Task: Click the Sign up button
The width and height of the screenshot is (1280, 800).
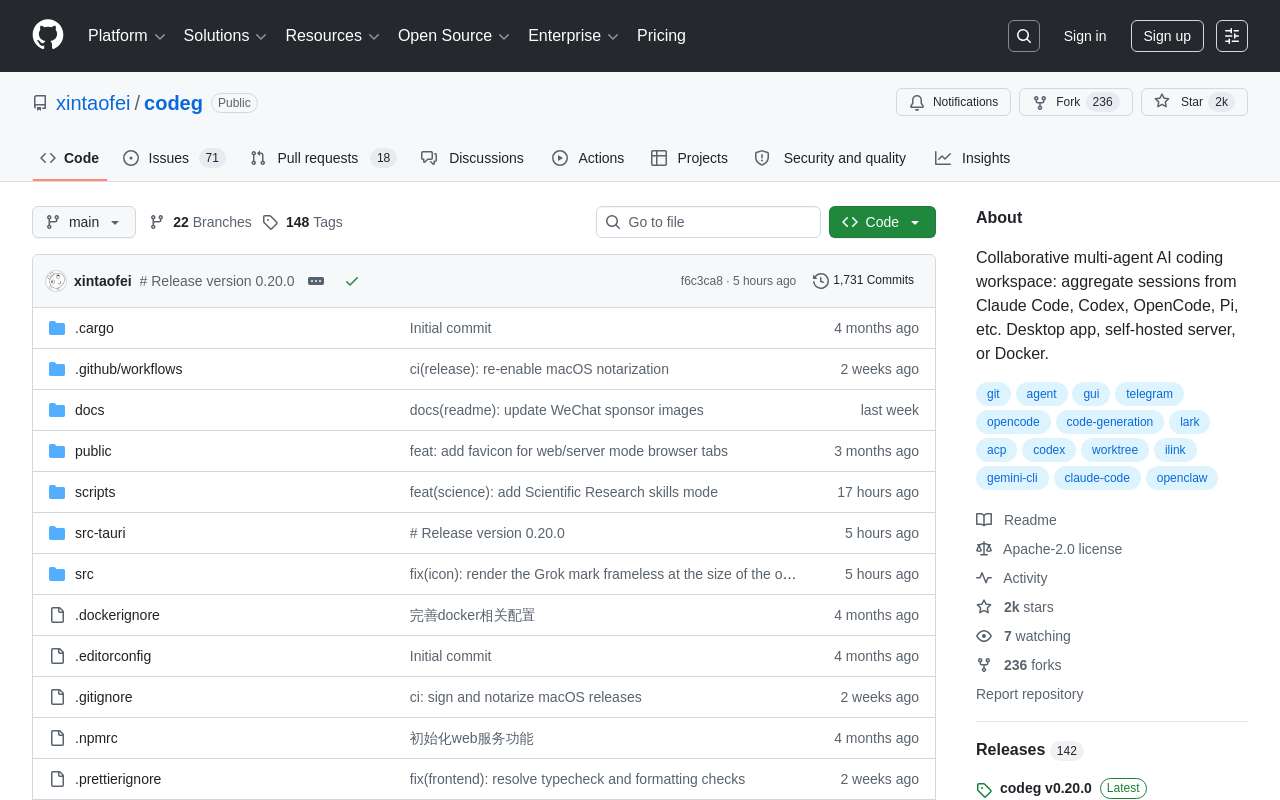Action: 1167,36
